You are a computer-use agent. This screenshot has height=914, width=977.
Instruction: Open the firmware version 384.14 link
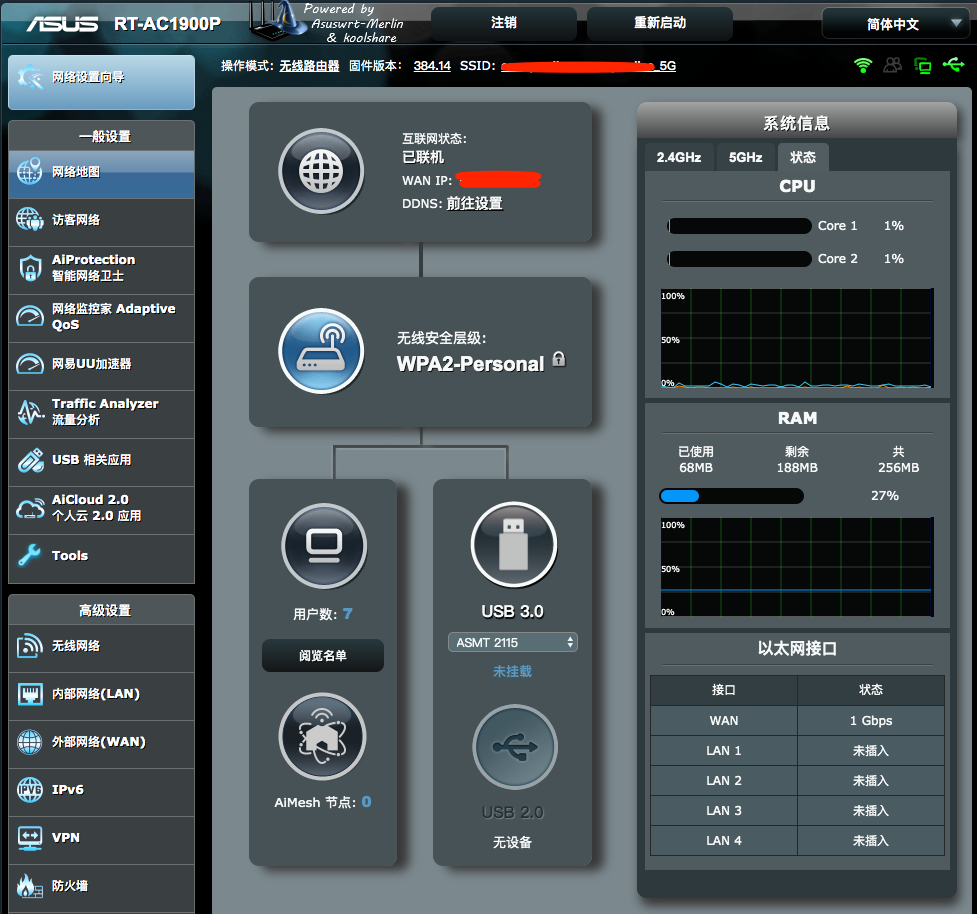[x=432, y=66]
